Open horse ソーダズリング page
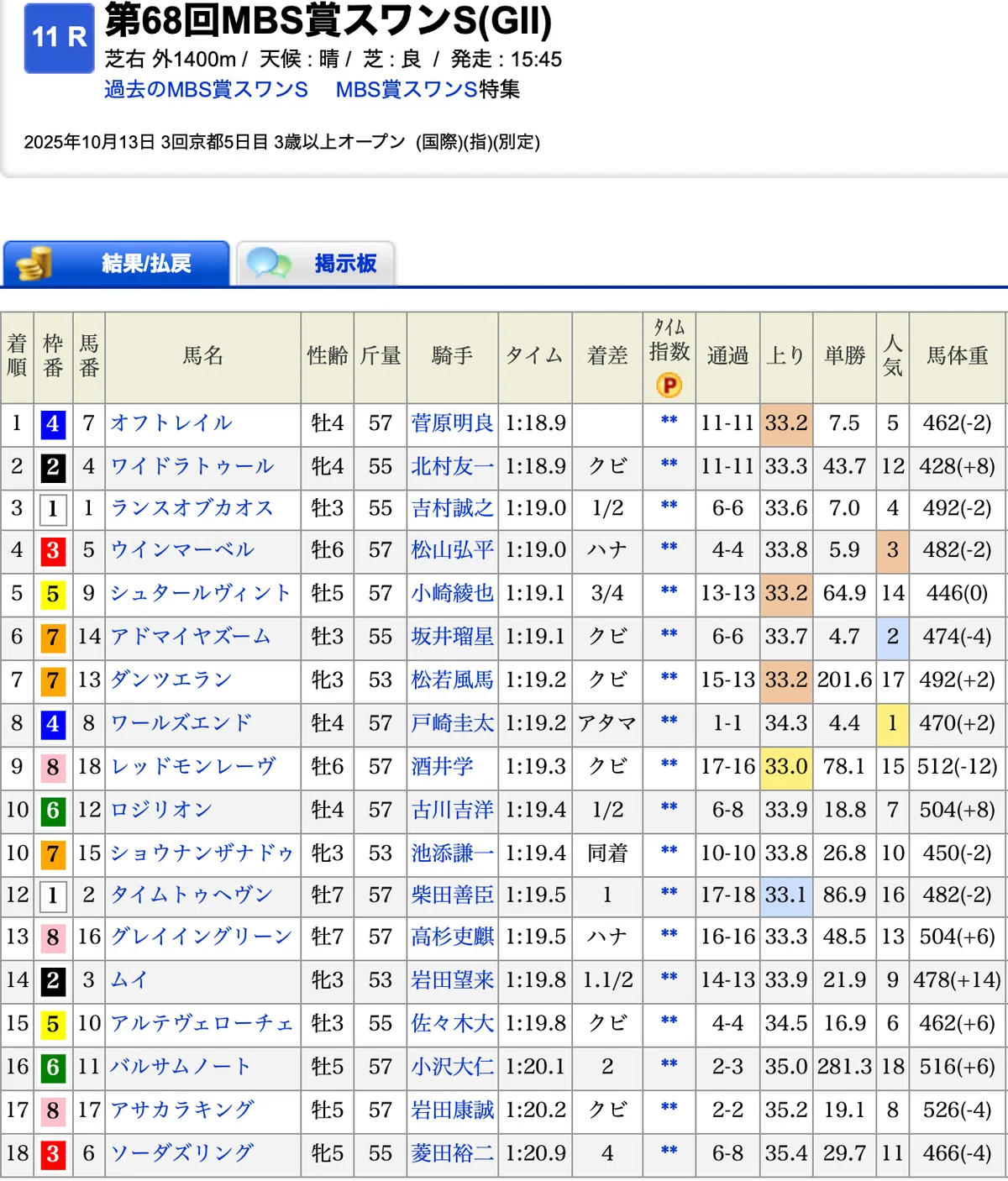 pyautogui.click(x=182, y=1154)
